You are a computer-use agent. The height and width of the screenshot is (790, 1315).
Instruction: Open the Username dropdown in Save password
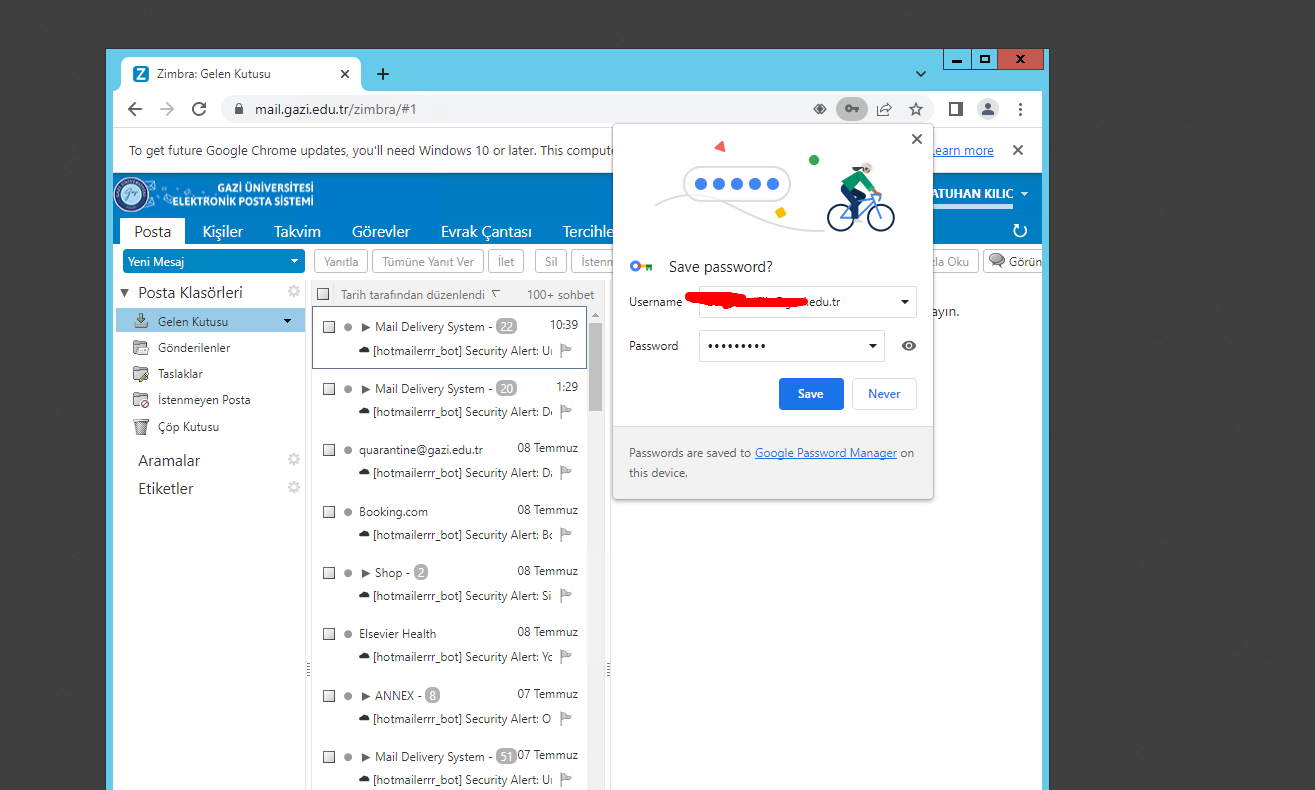coord(904,301)
